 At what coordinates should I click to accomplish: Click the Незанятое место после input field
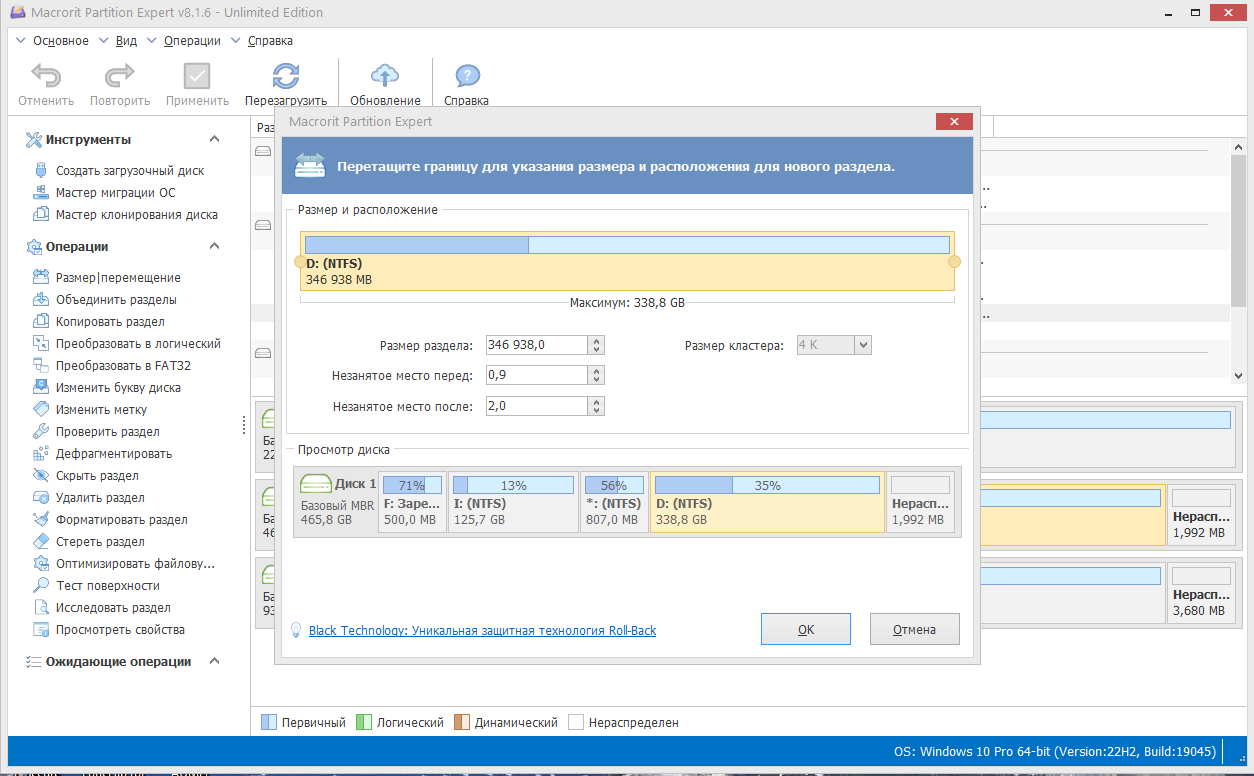click(536, 406)
